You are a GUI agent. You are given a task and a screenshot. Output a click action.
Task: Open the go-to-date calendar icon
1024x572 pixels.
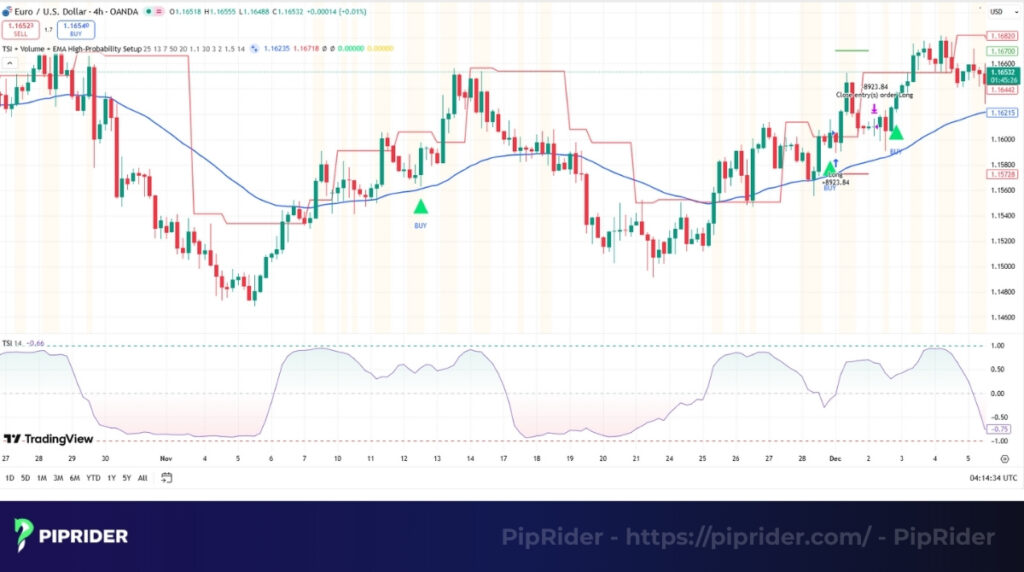click(x=168, y=478)
